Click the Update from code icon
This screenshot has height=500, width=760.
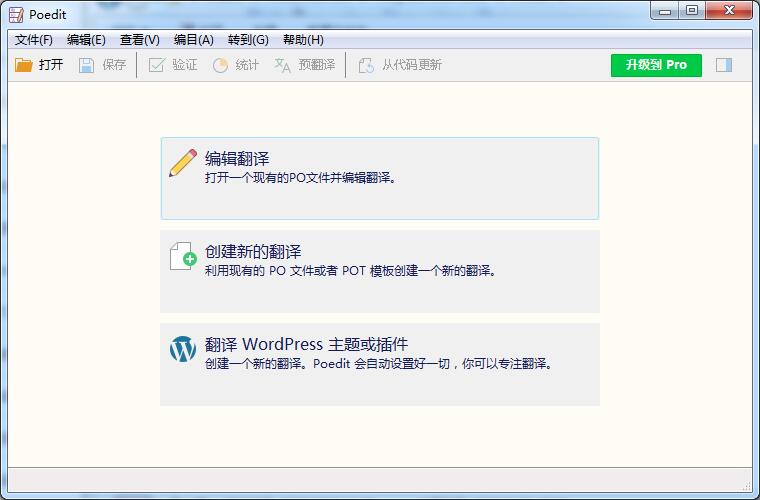366,65
